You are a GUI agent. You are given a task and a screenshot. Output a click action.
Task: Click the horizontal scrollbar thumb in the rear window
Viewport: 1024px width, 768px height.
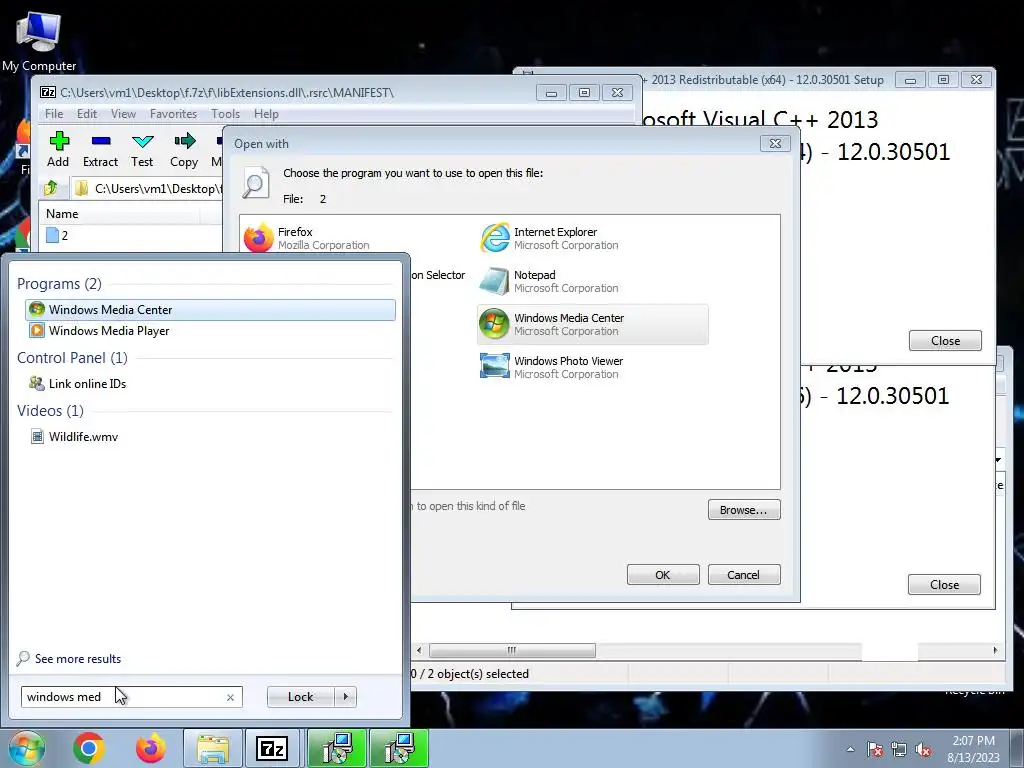(x=512, y=650)
